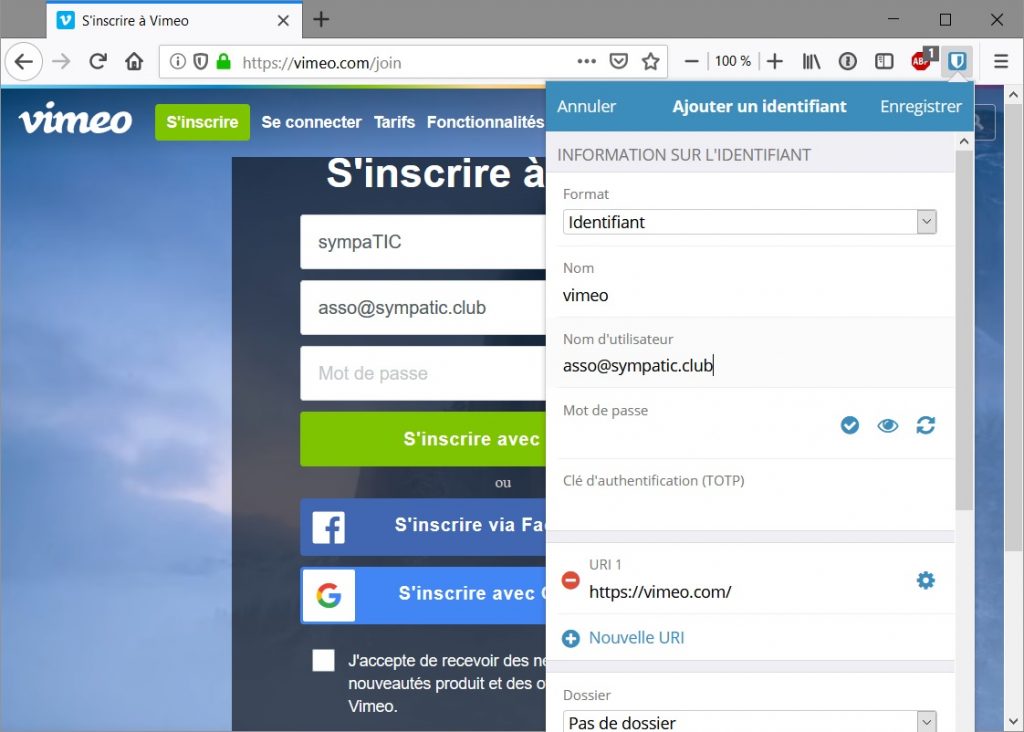Click the Firefox home icon
The image size is (1024, 732).
pos(134,62)
